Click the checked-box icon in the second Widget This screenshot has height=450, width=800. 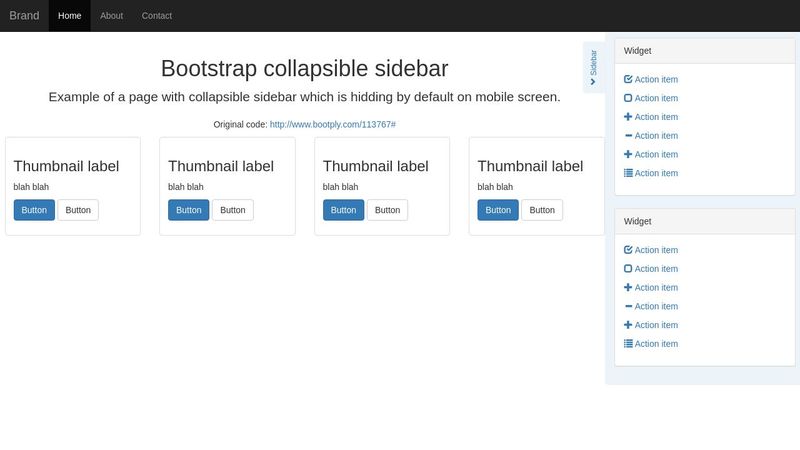(x=628, y=250)
